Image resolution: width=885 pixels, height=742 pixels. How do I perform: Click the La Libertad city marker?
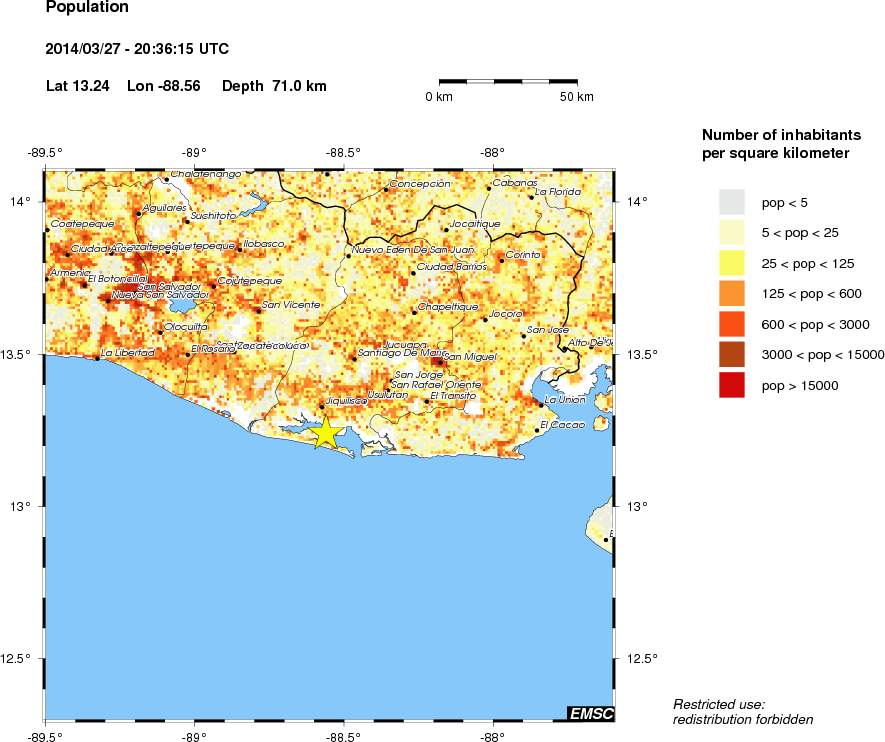97,357
